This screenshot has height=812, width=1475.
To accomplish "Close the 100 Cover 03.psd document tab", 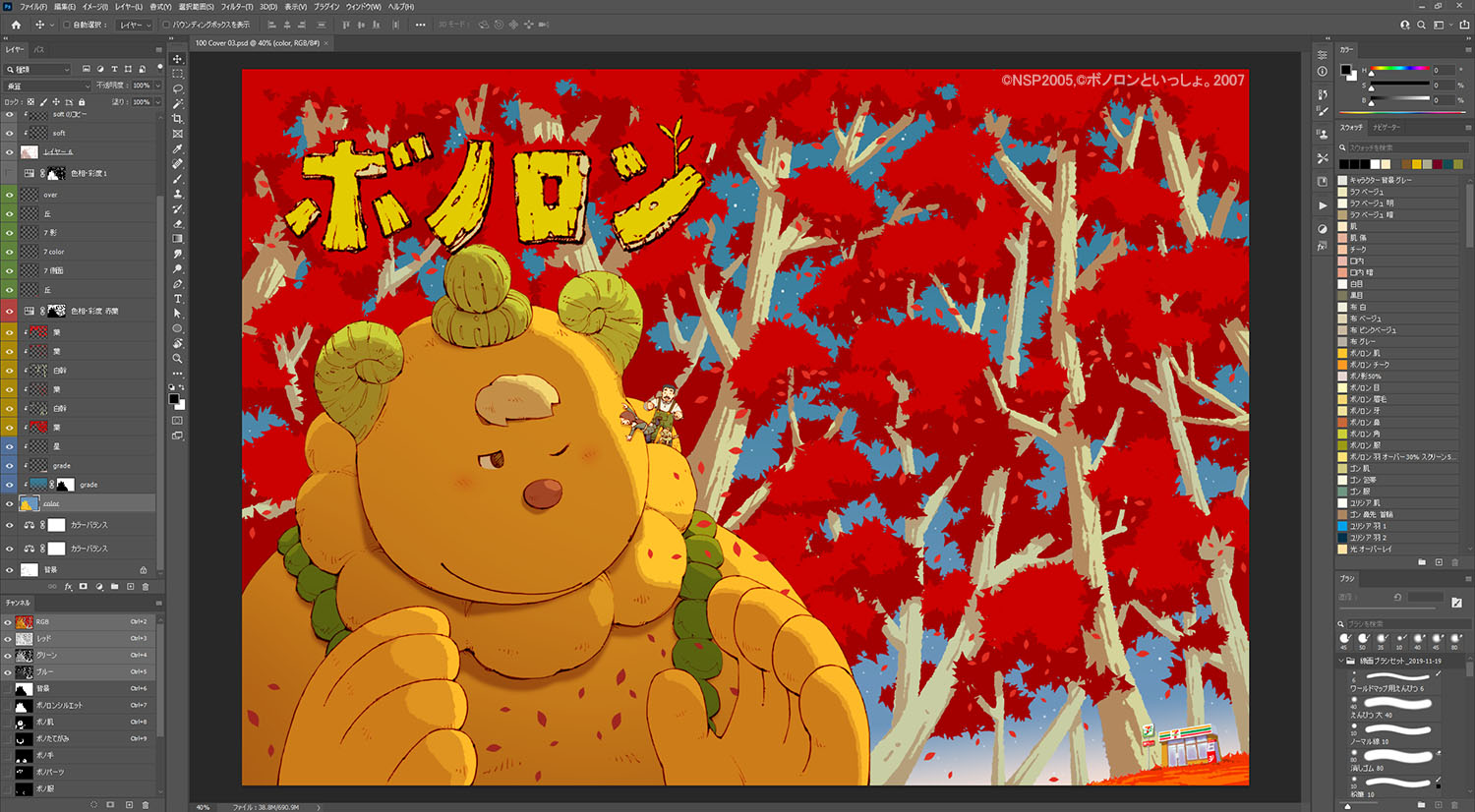I will [x=326, y=43].
